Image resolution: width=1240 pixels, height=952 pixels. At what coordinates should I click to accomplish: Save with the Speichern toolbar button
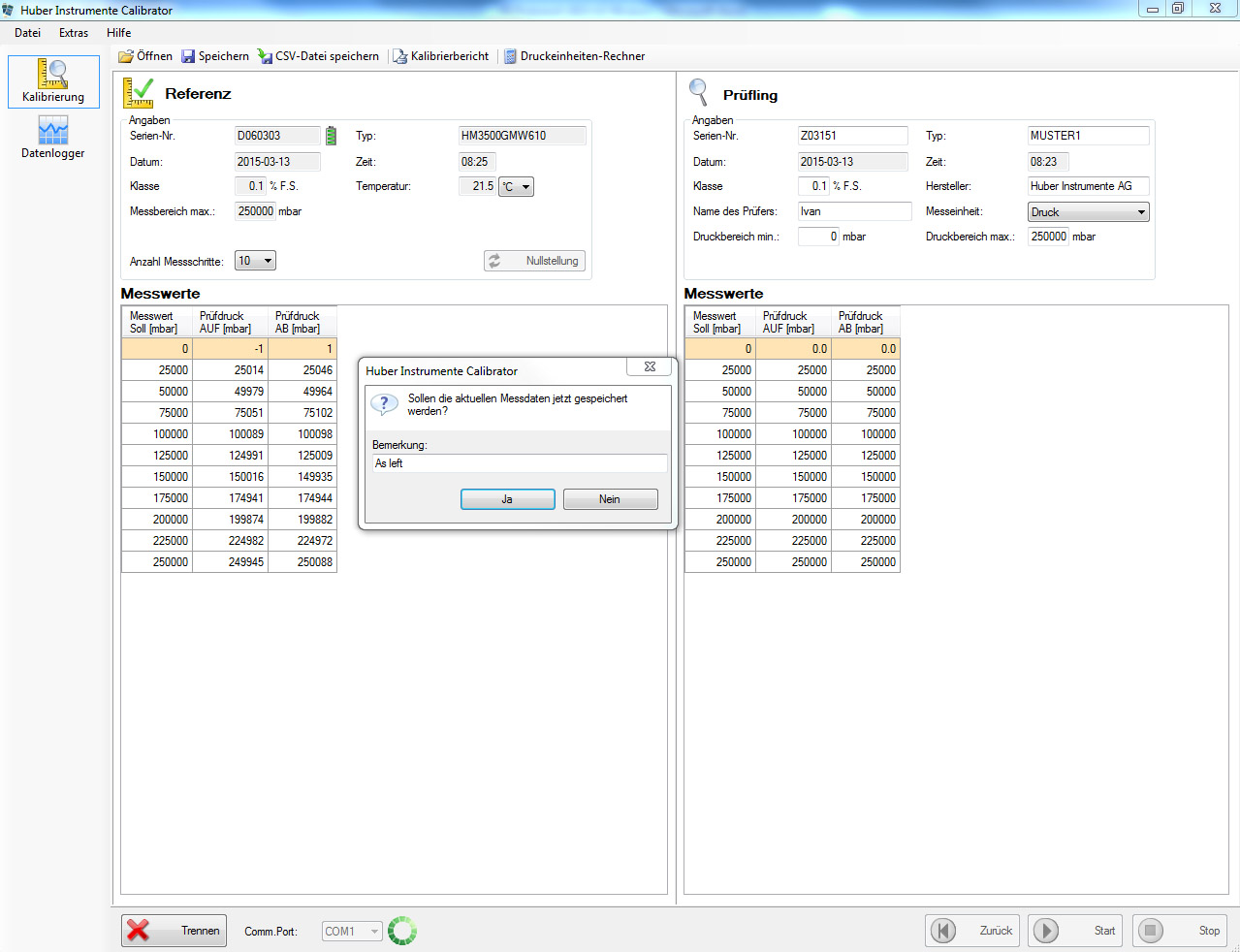215,56
